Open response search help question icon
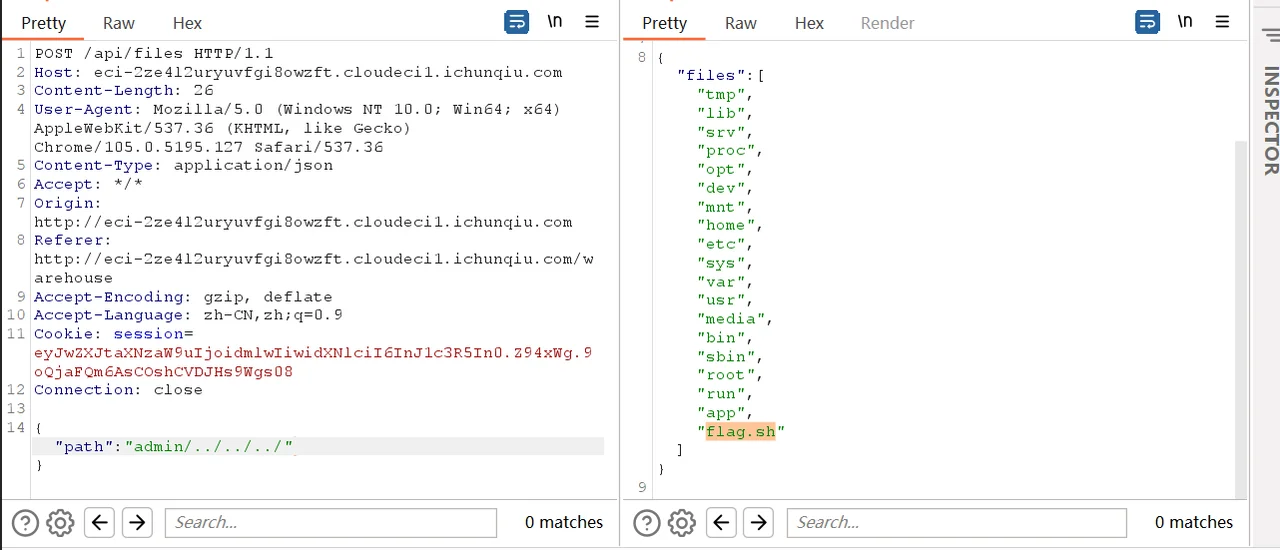Screen dimensions: 1280x550 pos(647,522)
